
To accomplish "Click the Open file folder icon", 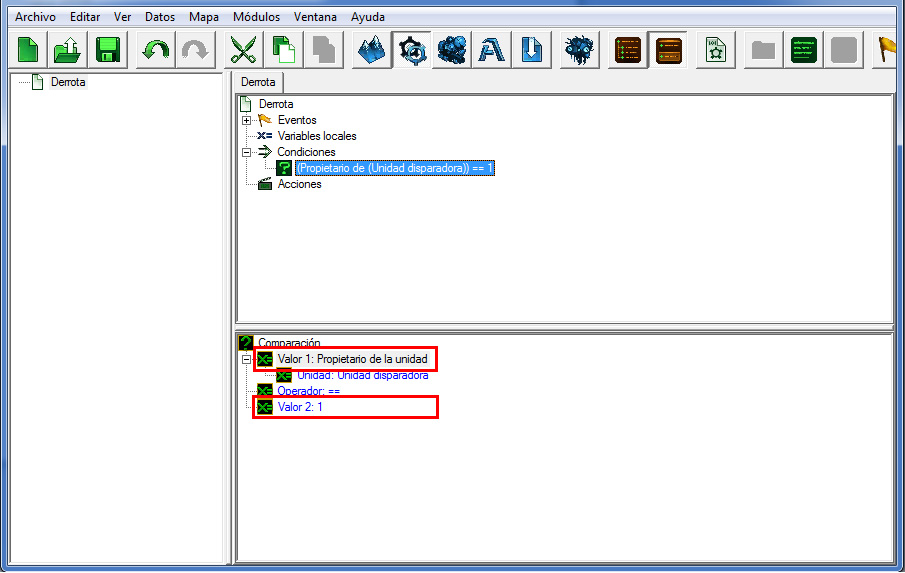I will tap(68, 50).
